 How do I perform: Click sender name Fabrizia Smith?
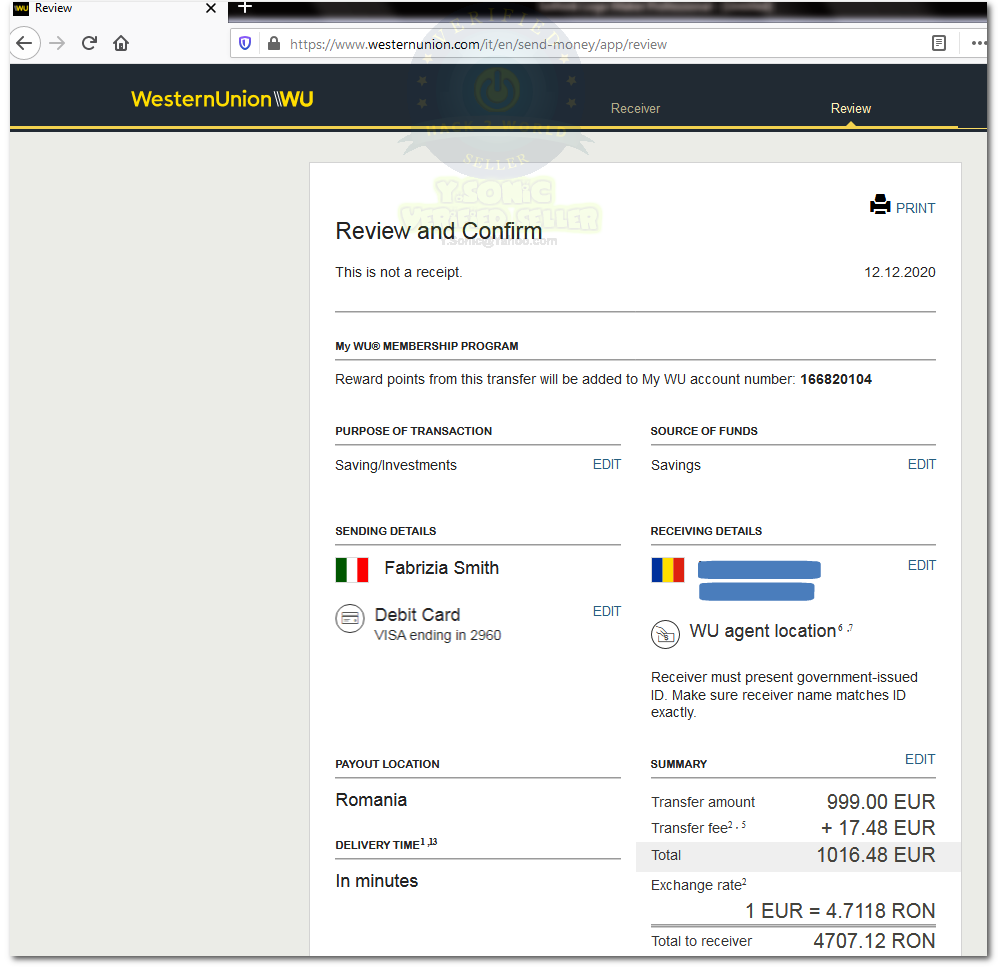pos(442,568)
